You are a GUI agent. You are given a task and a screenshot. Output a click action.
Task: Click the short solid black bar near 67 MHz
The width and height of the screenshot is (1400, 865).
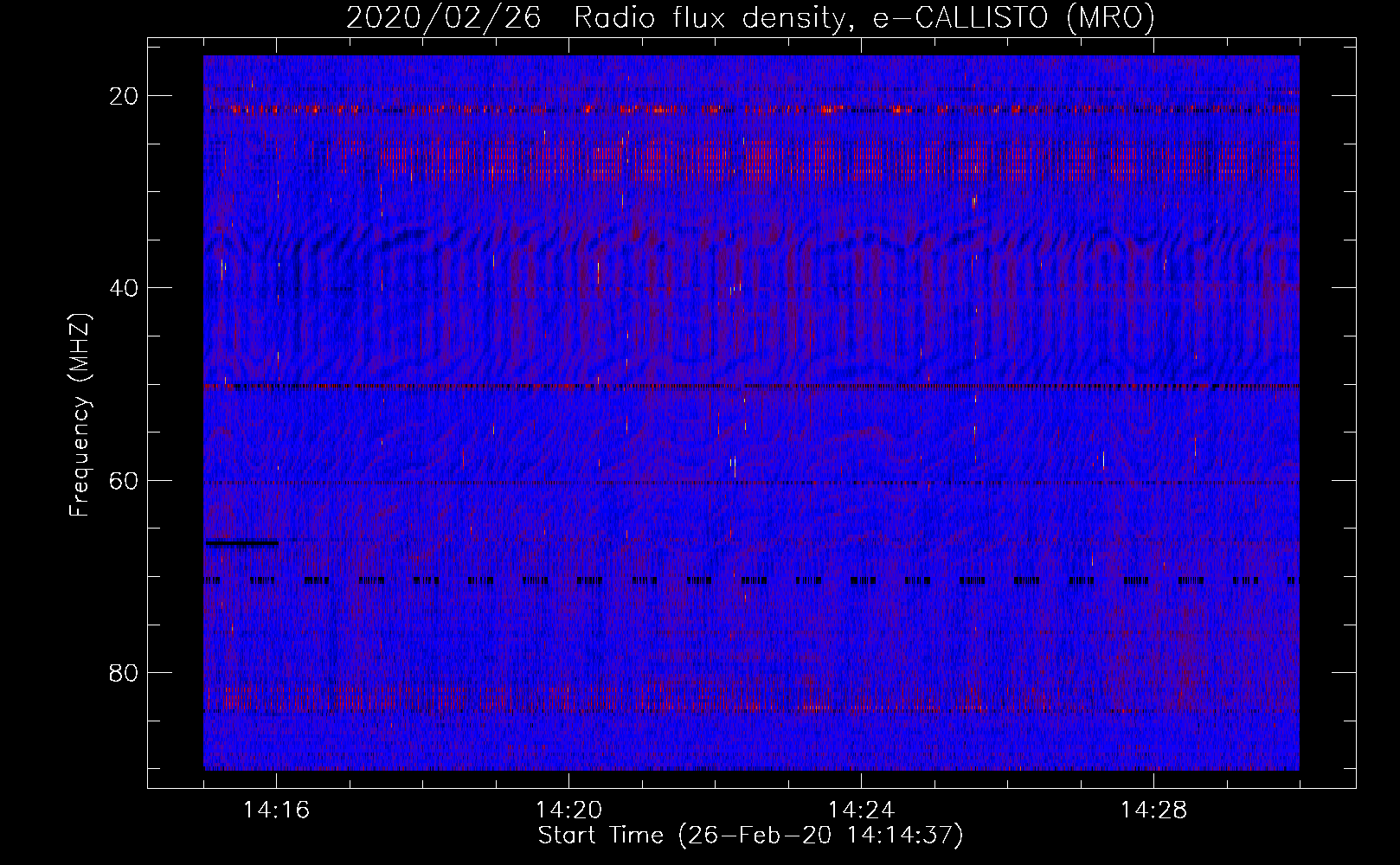[x=241, y=543]
